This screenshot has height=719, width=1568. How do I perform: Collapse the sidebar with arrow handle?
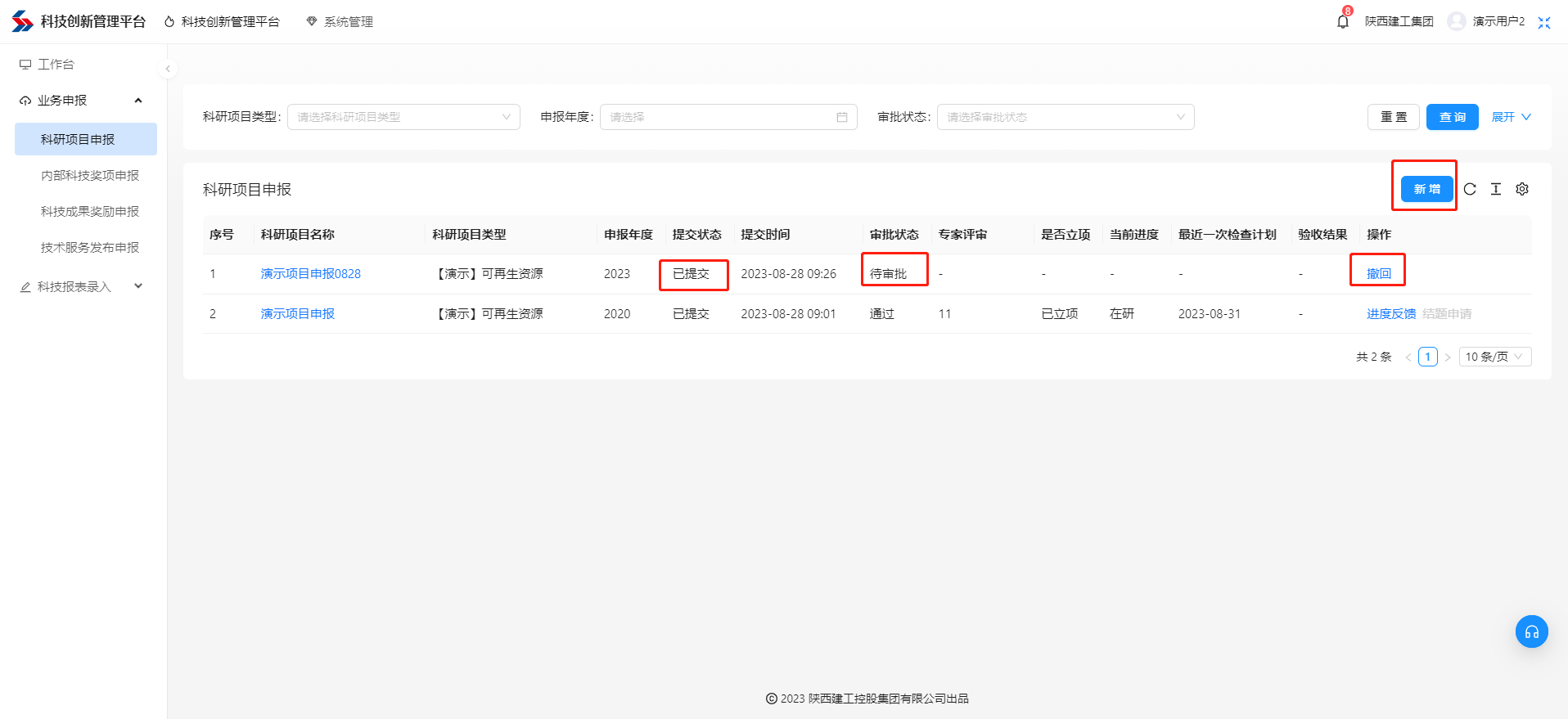coord(168,69)
